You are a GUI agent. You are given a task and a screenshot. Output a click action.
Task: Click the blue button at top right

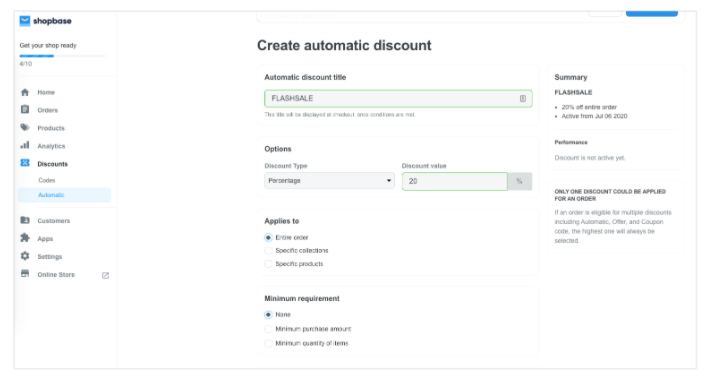[652, 13]
